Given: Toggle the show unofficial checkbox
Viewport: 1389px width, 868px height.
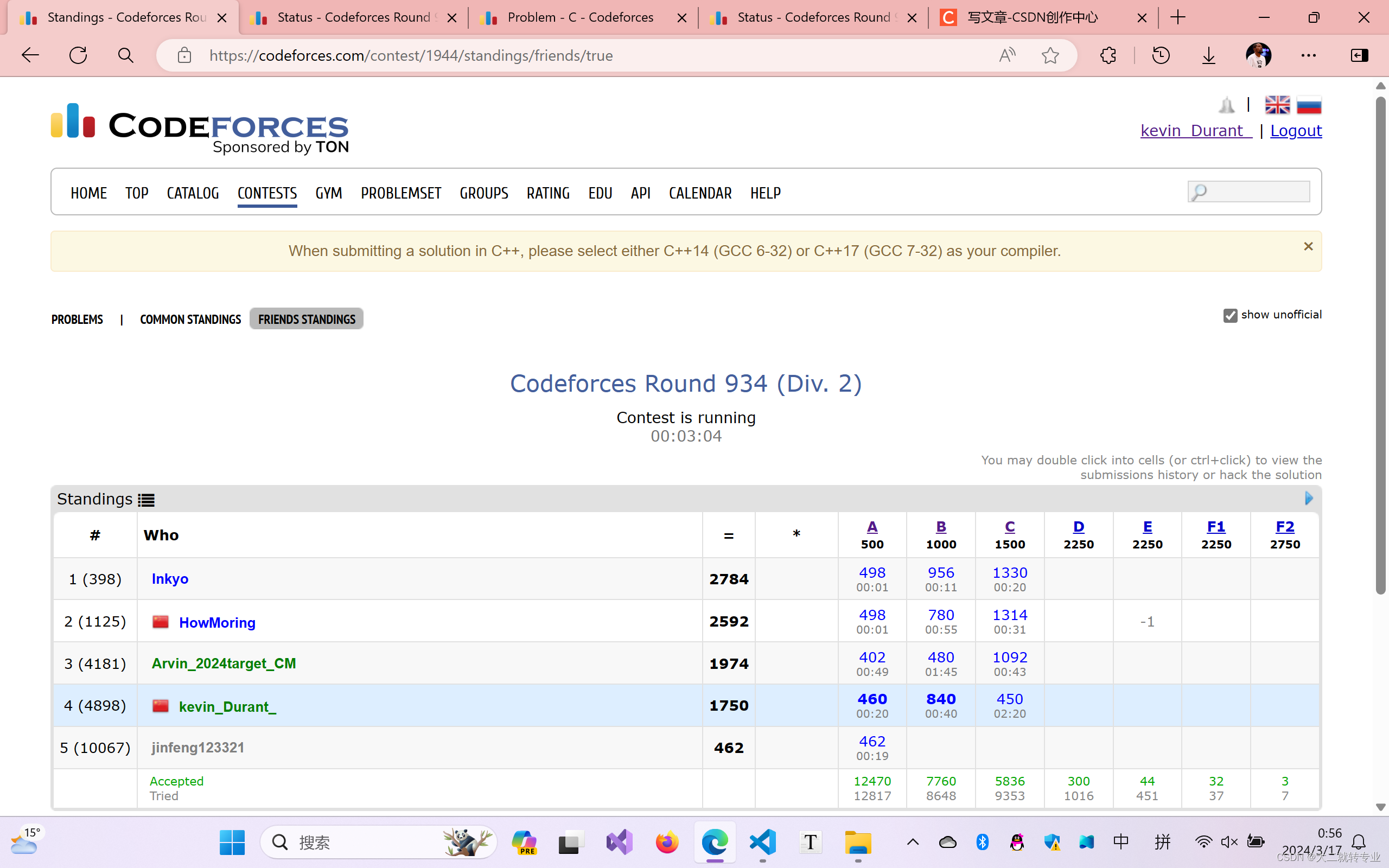Looking at the screenshot, I should 1229,315.
